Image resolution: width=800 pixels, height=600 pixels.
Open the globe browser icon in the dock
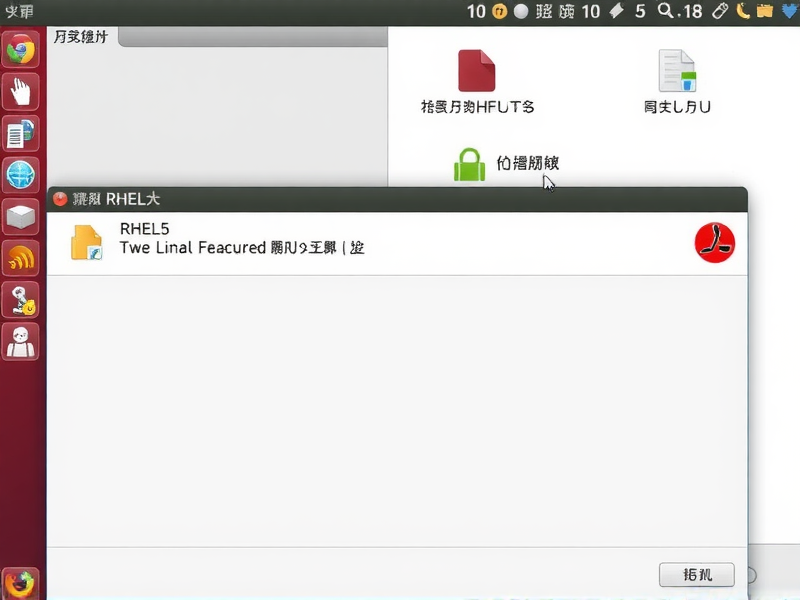tap(20, 175)
